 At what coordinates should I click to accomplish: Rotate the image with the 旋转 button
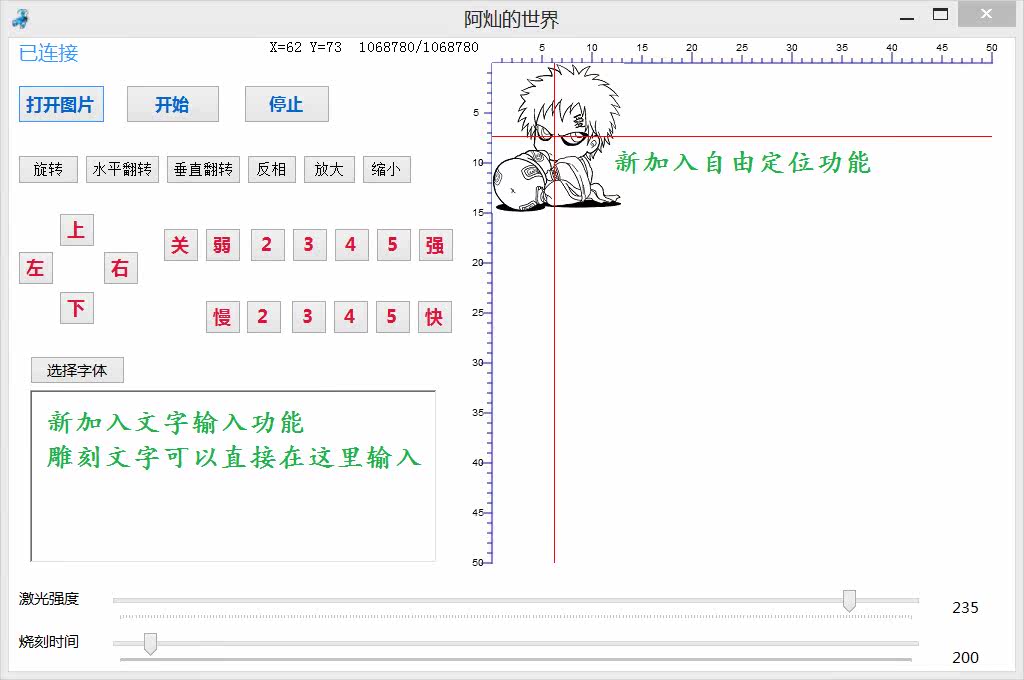48,169
